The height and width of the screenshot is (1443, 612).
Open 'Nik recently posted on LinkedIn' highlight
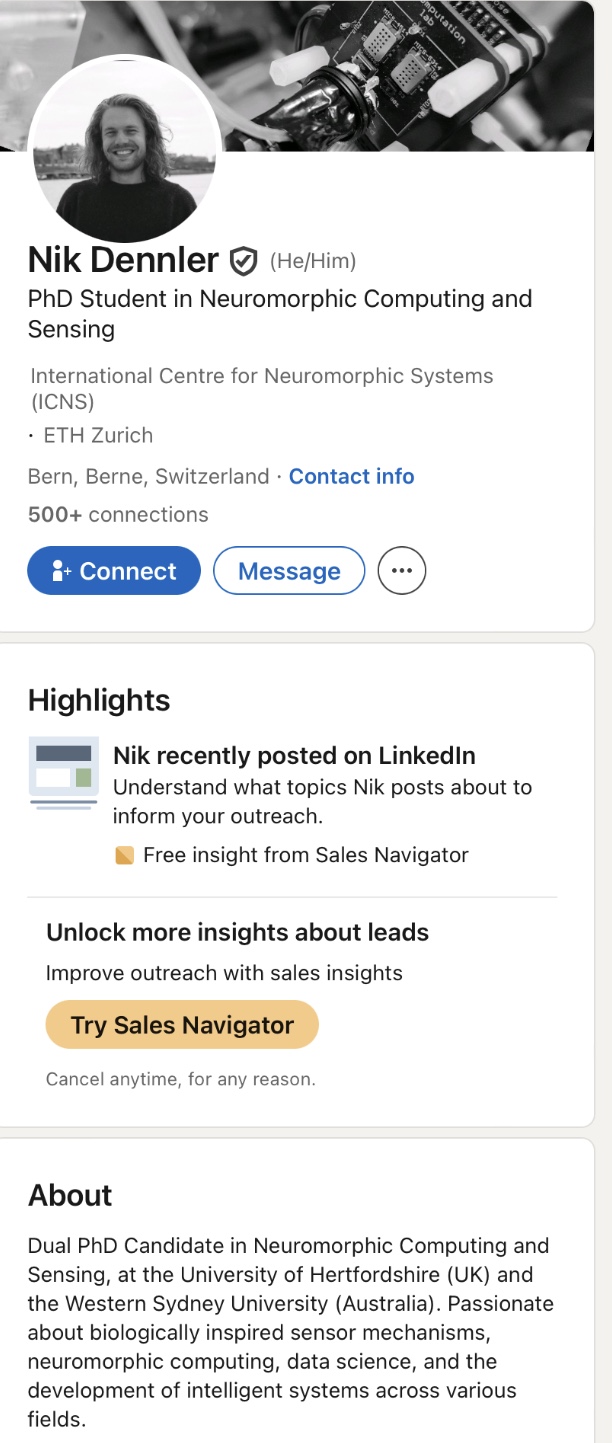pyautogui.click(x=294, y=755)
